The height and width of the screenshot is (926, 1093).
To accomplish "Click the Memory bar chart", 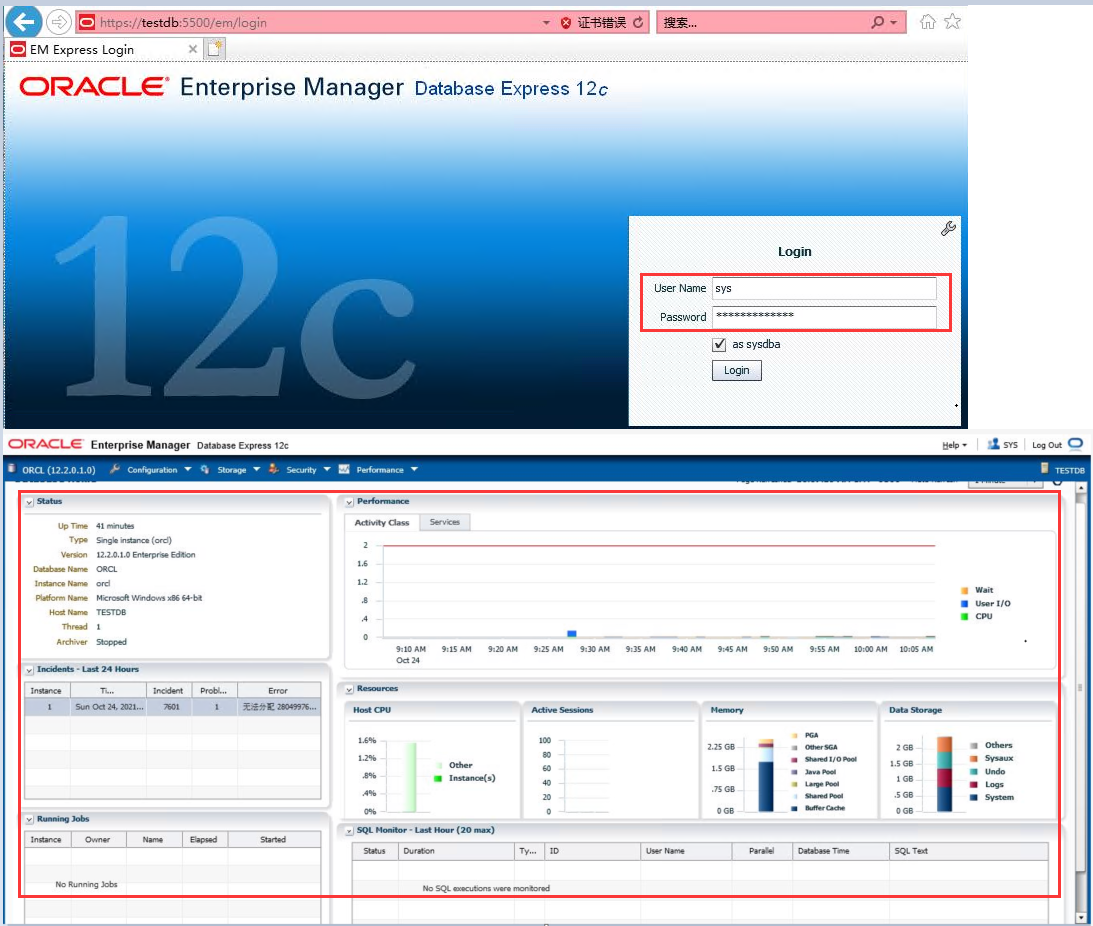I will (766, 774).
